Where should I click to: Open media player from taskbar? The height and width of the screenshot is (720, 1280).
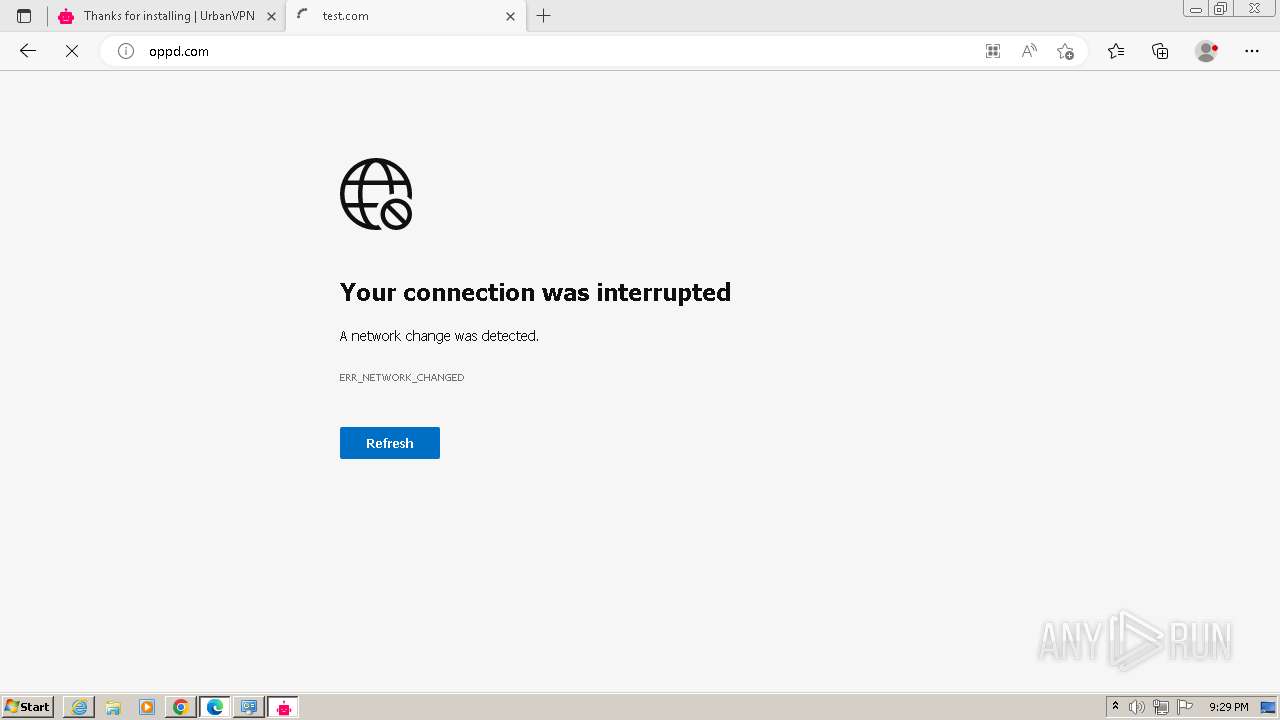click(147, 707)
